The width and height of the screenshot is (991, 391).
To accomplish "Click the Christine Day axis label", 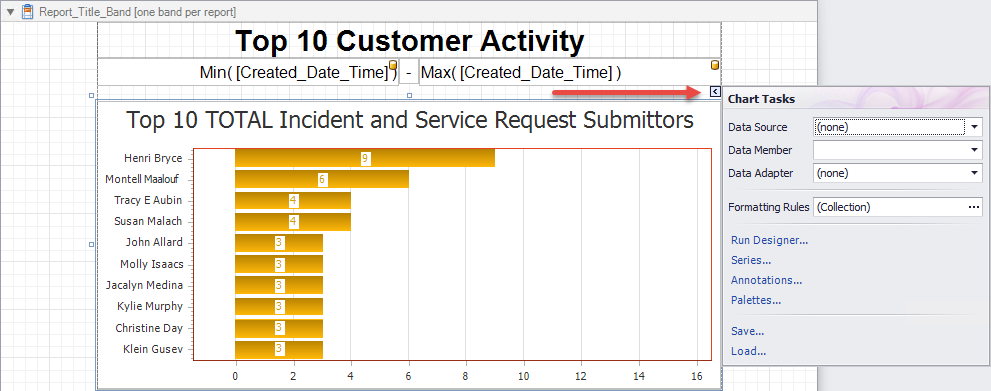I will [x=149, y=328].
